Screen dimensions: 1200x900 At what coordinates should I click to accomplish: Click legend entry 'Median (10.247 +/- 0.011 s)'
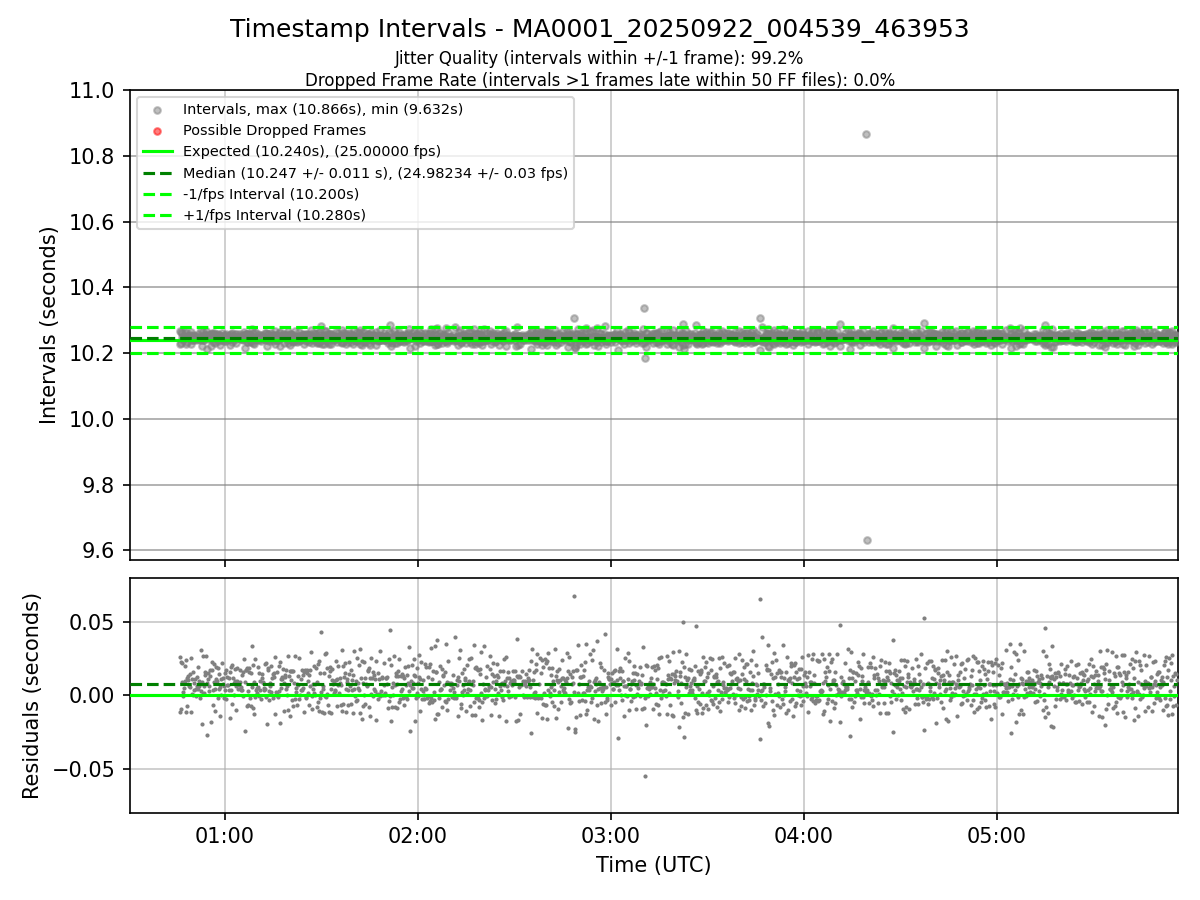[375, 173]
